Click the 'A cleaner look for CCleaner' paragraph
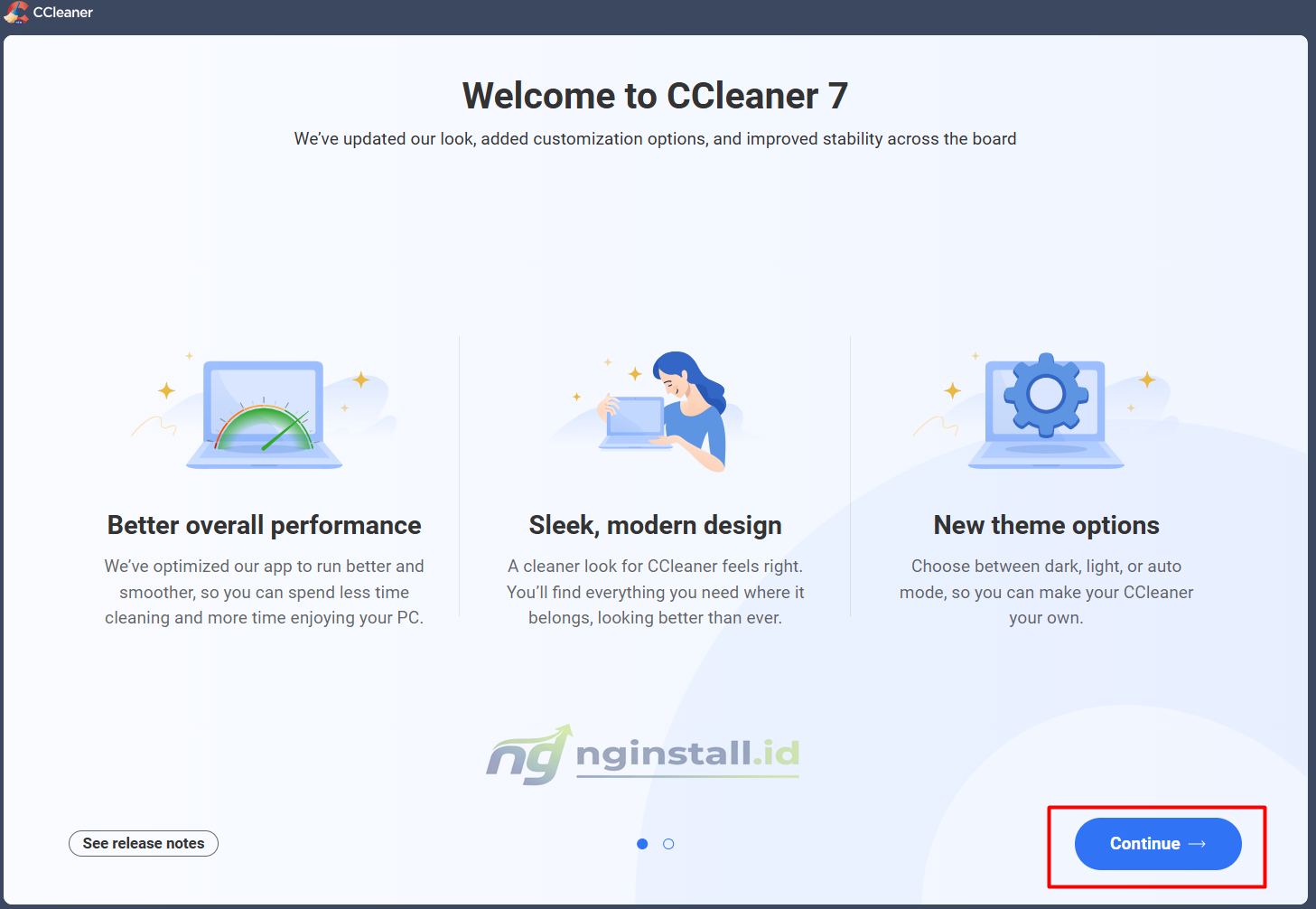 656,592
